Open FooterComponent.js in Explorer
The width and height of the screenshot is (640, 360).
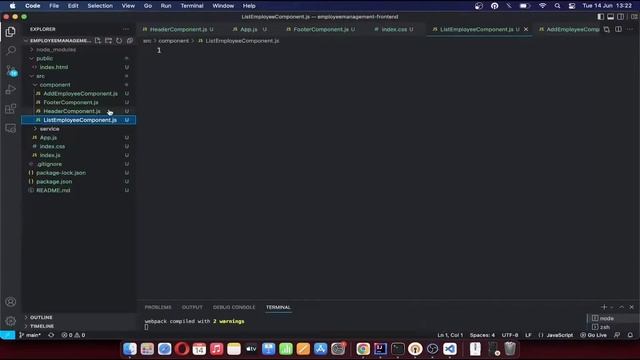coord(71,102)
